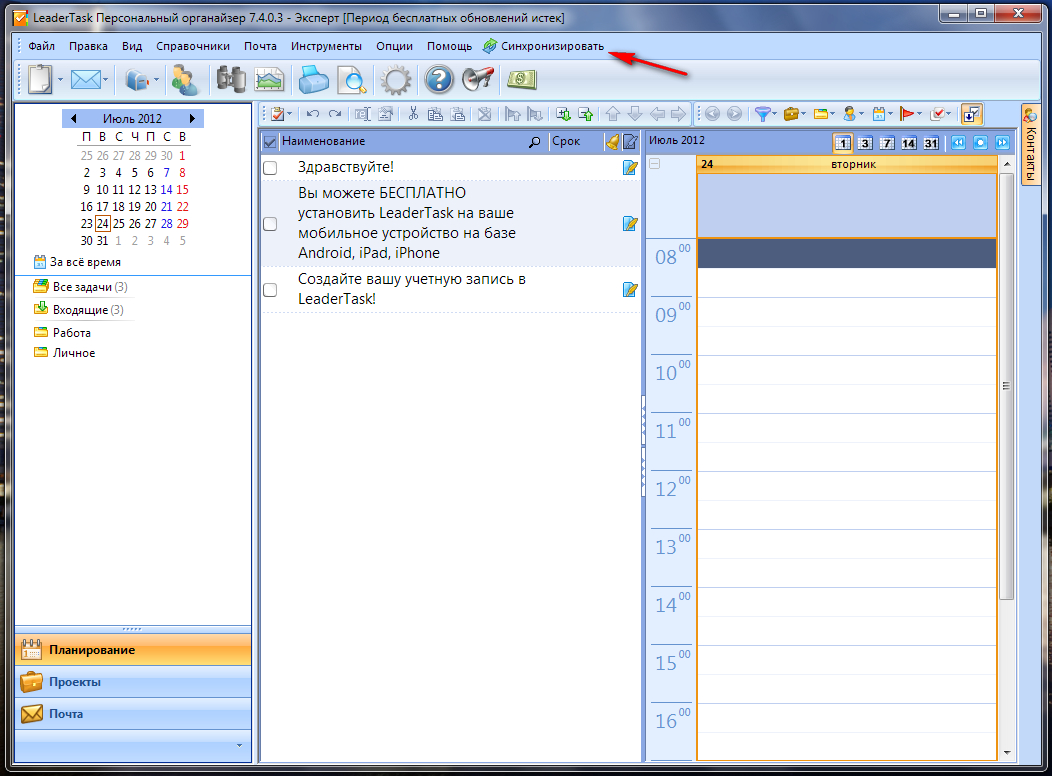Open the Инструменты menu
1052x776 pixels.
tap(326, 46)
